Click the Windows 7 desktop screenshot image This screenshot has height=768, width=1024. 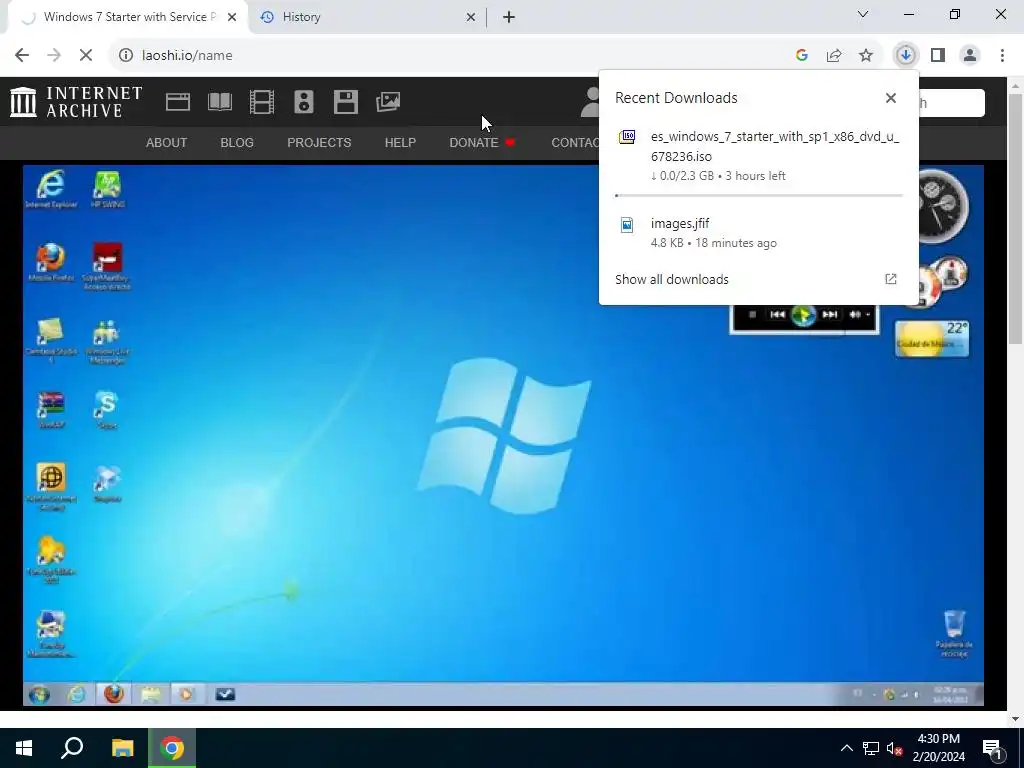[503, 435]
